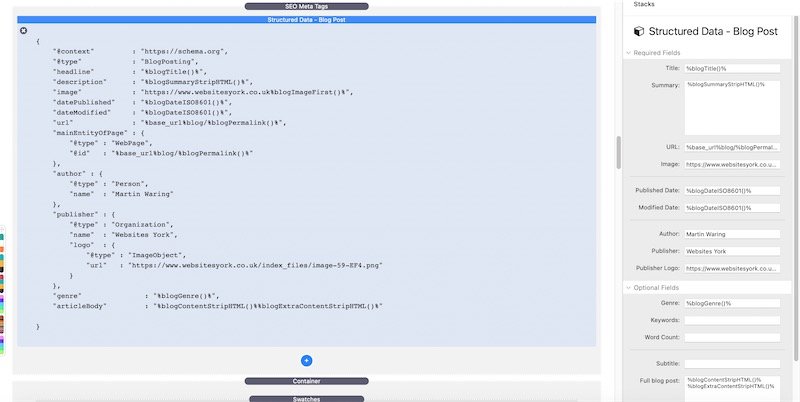
Task: Edit the Publisher field showing Websites York
Action: [732, 252]
